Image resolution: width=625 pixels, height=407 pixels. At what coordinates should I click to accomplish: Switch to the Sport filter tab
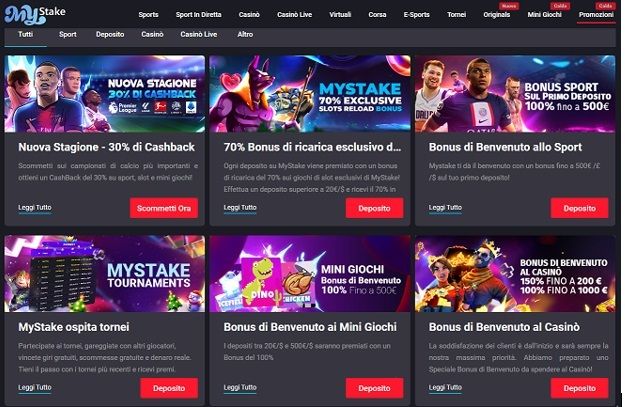(68, 34)
